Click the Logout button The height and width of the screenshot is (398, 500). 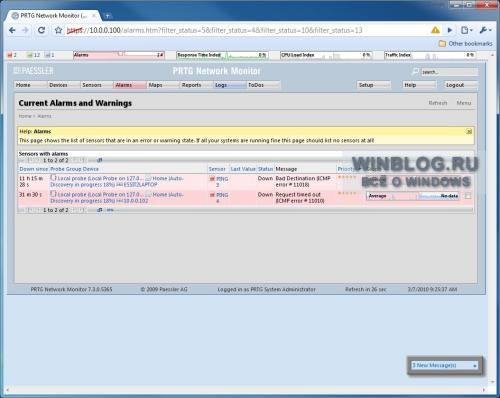pyautogui.click(x=461, y=85)
